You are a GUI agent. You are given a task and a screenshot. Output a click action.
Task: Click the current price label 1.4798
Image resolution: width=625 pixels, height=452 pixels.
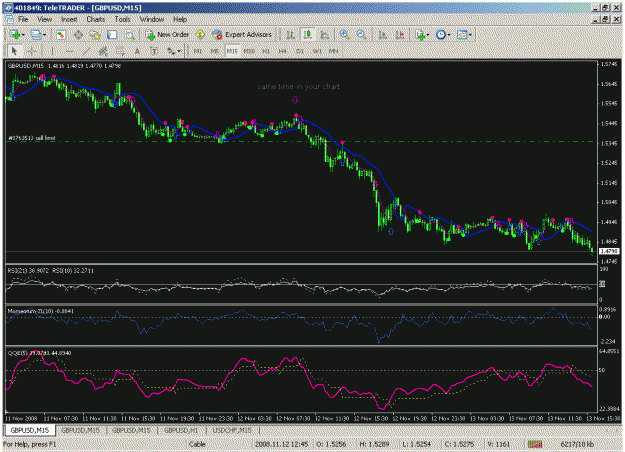pos(609,251)
